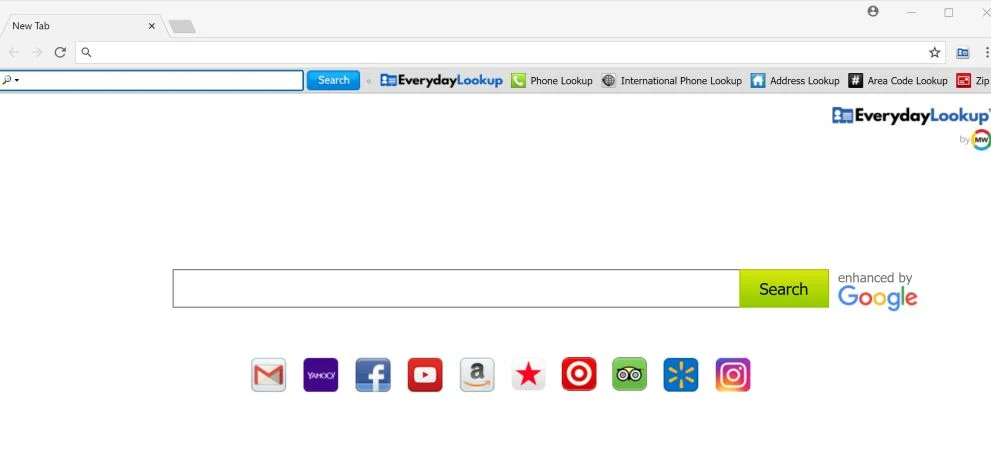Click the blue toolbar Search button

coord(333,80)
